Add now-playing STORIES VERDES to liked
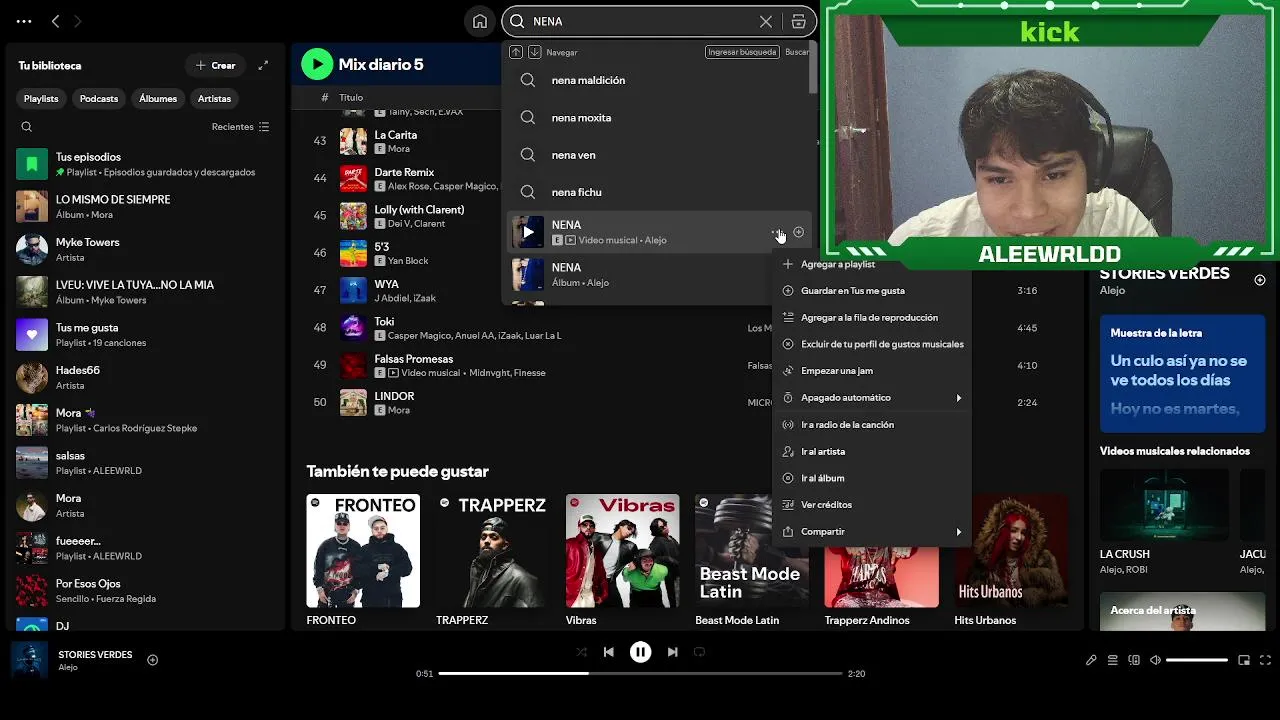1280x720 pixels. pos(153,660)
